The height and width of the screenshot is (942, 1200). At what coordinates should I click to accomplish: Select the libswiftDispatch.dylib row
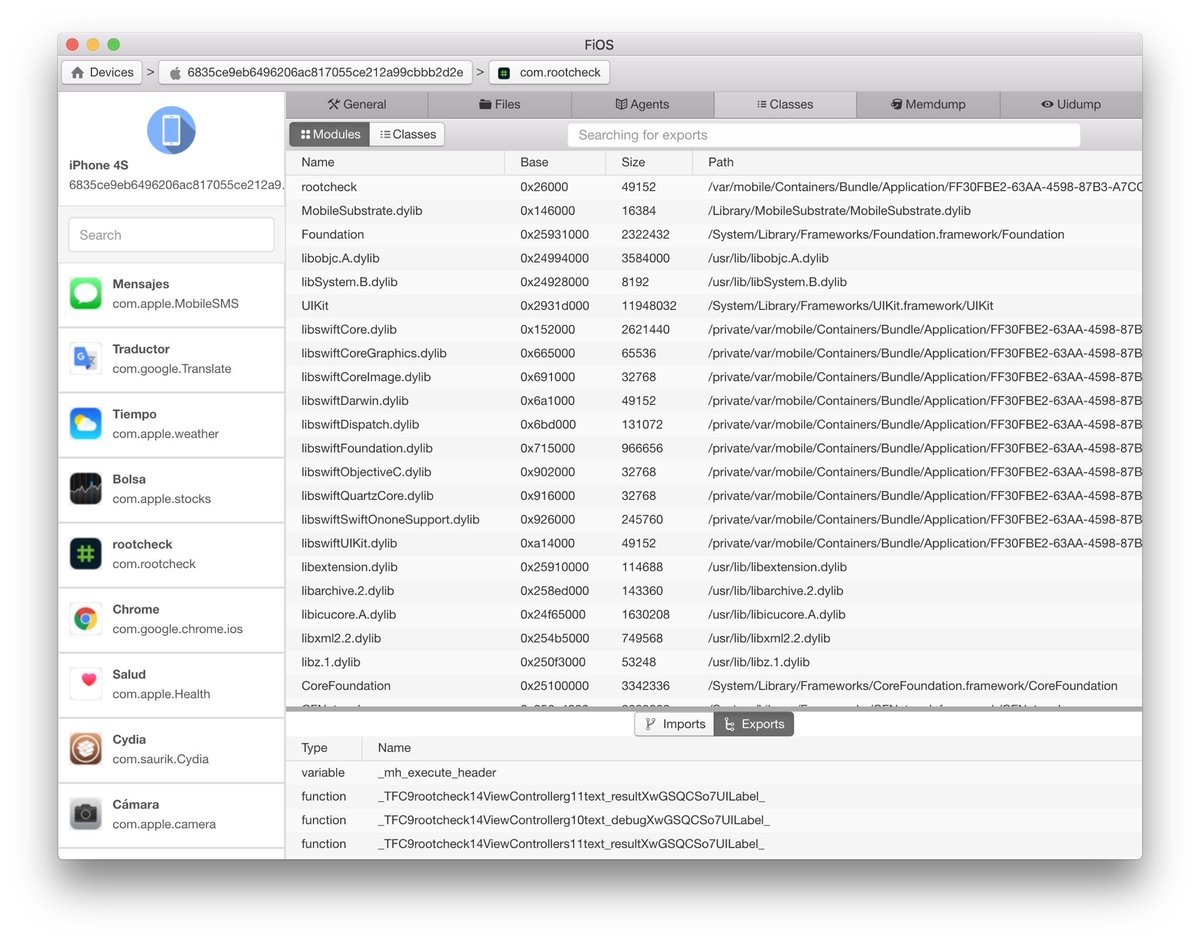click(x=714, y=425)
